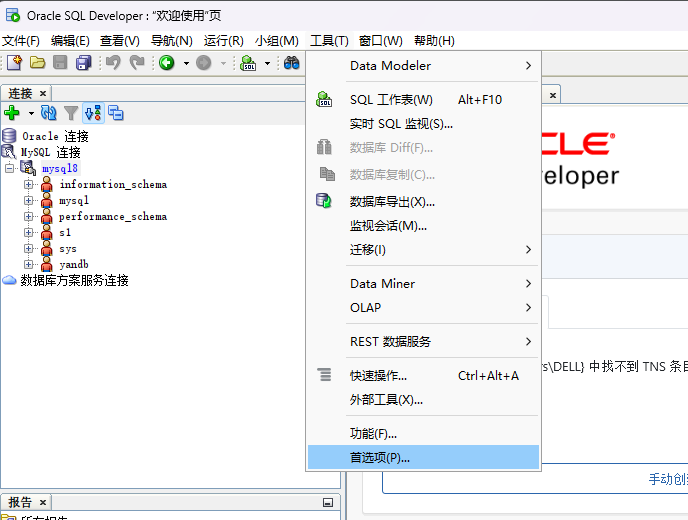This screenshot has width=688, height=520.
Task: Click the Oracle 连接 database icon
Action: tap(9, 136)
